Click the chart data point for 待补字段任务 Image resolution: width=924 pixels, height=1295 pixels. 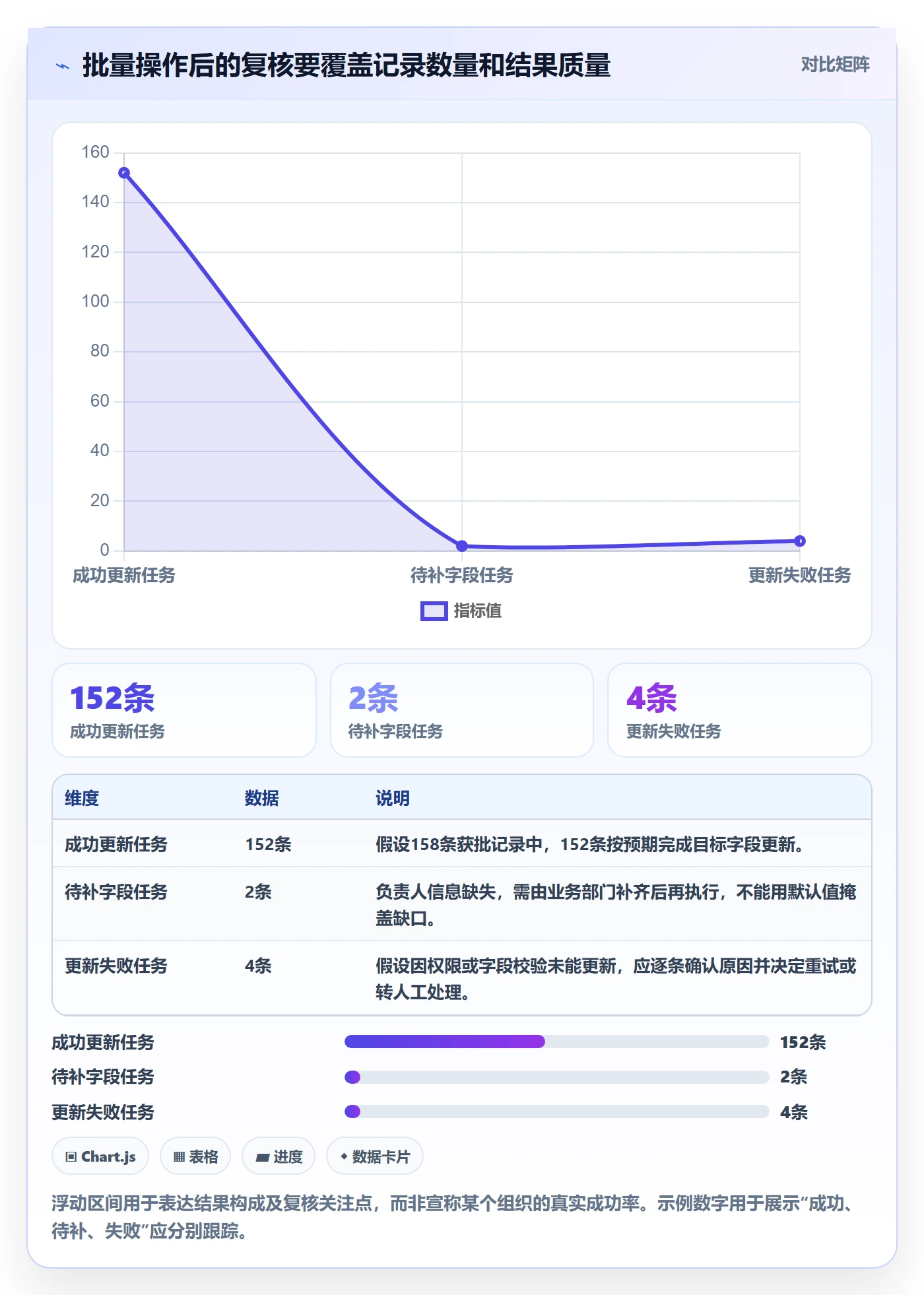pos(462,546)
